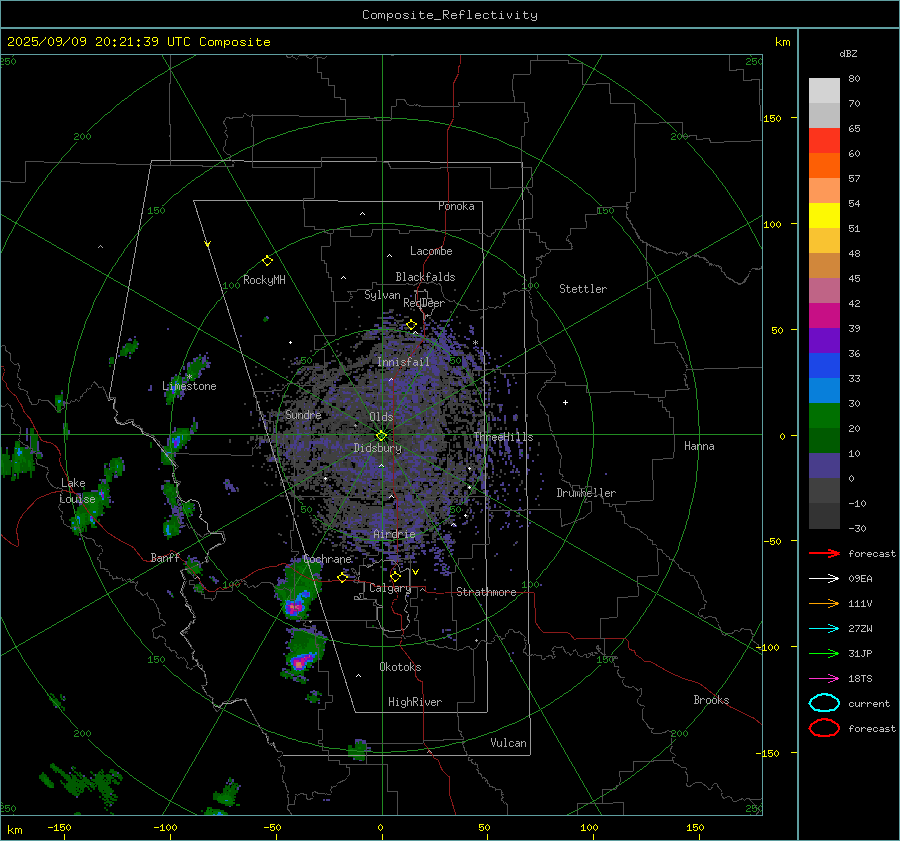Viewport: 900px width, 841px height.
Task: Click the yellow km unit label at top right
Action: pos(782,42)
